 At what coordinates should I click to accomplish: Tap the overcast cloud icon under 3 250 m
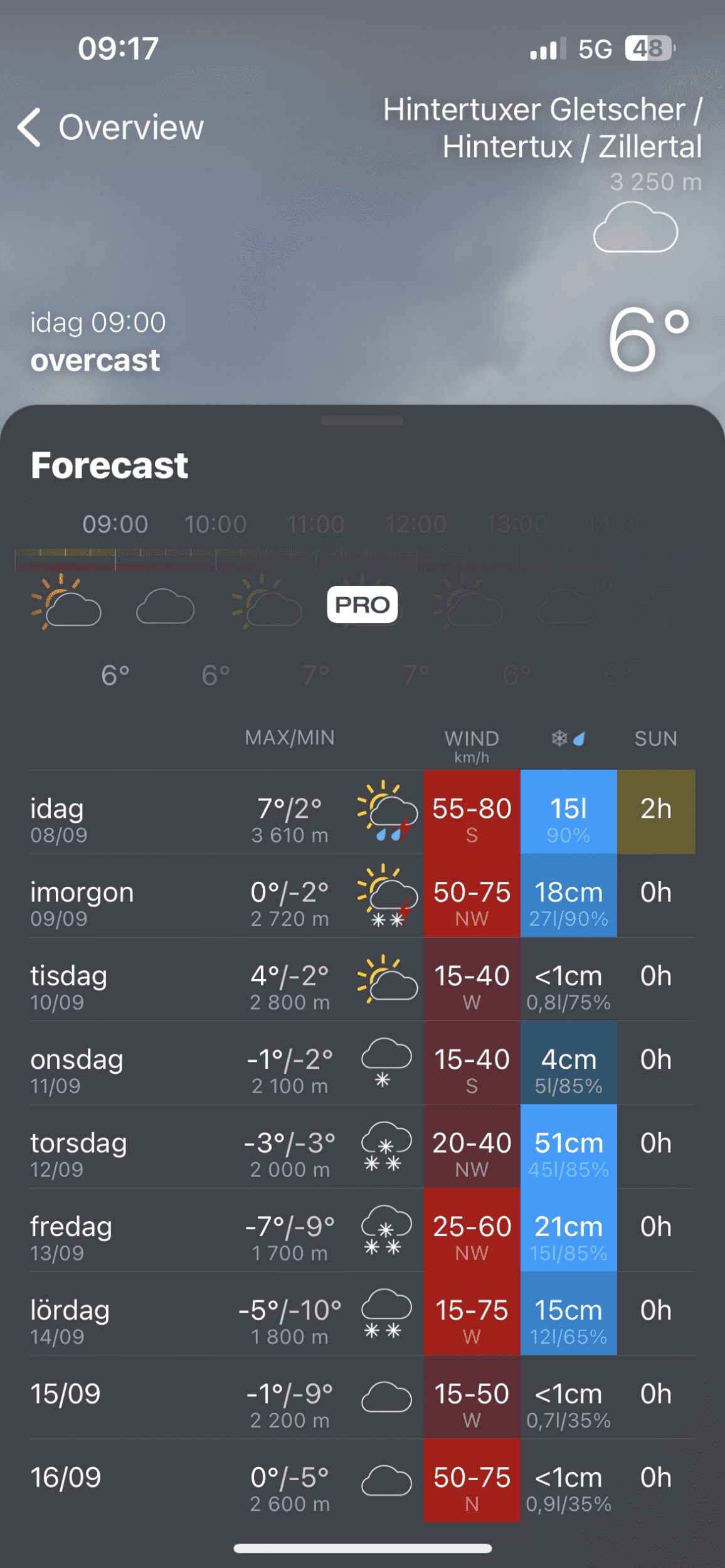635,228
